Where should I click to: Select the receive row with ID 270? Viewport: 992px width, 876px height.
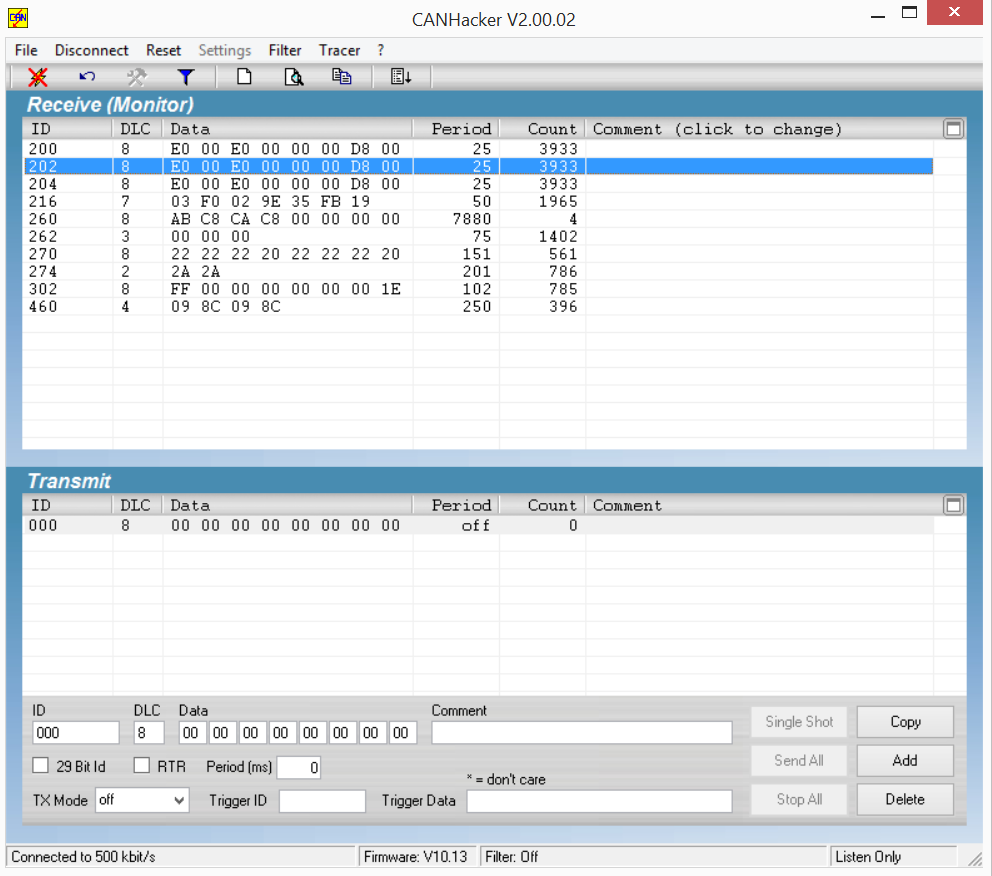(478, 254)
